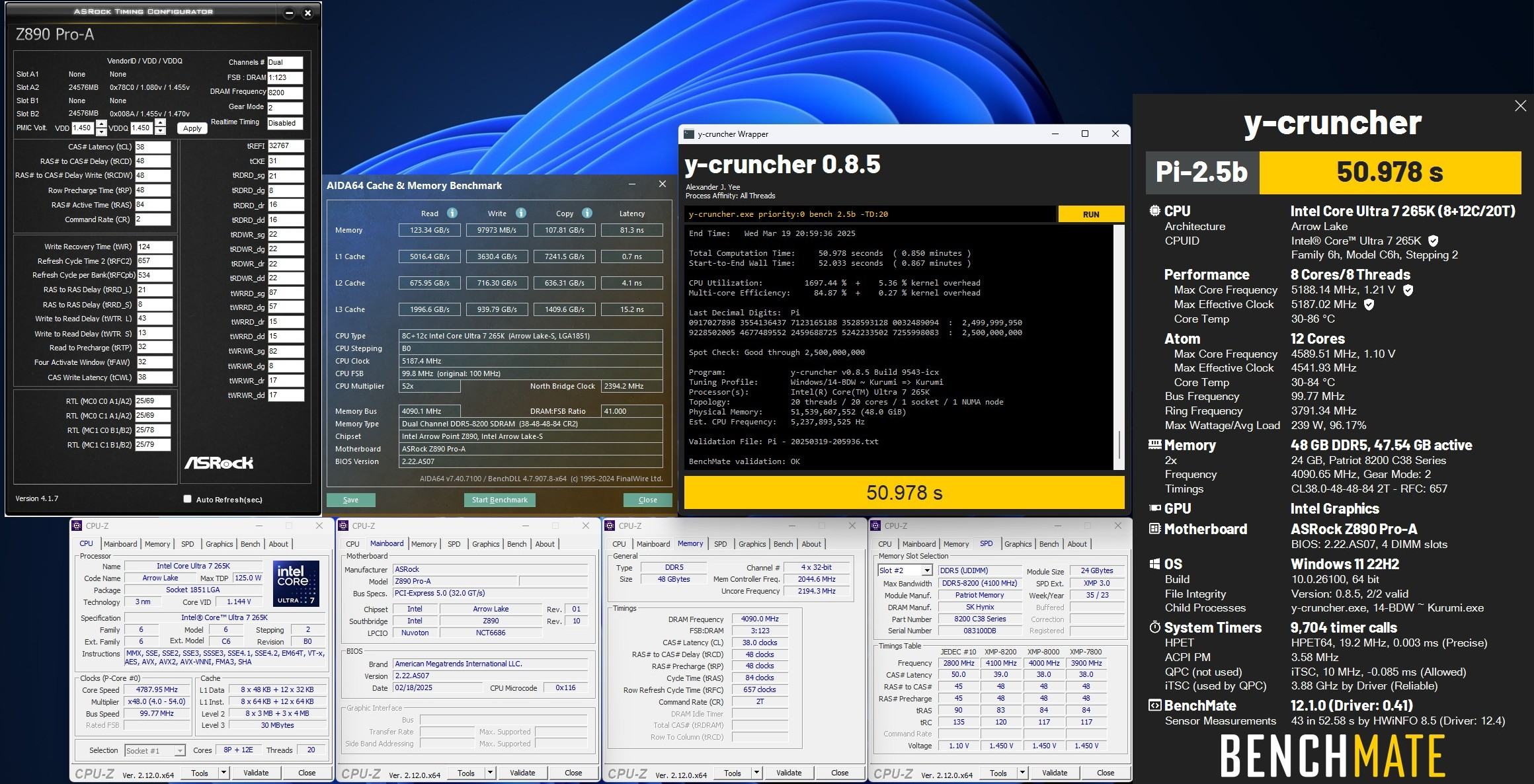1534x784 pixels.
Task: Decrease VDDQ voltage with the down arrow
Action: (160, 132)
